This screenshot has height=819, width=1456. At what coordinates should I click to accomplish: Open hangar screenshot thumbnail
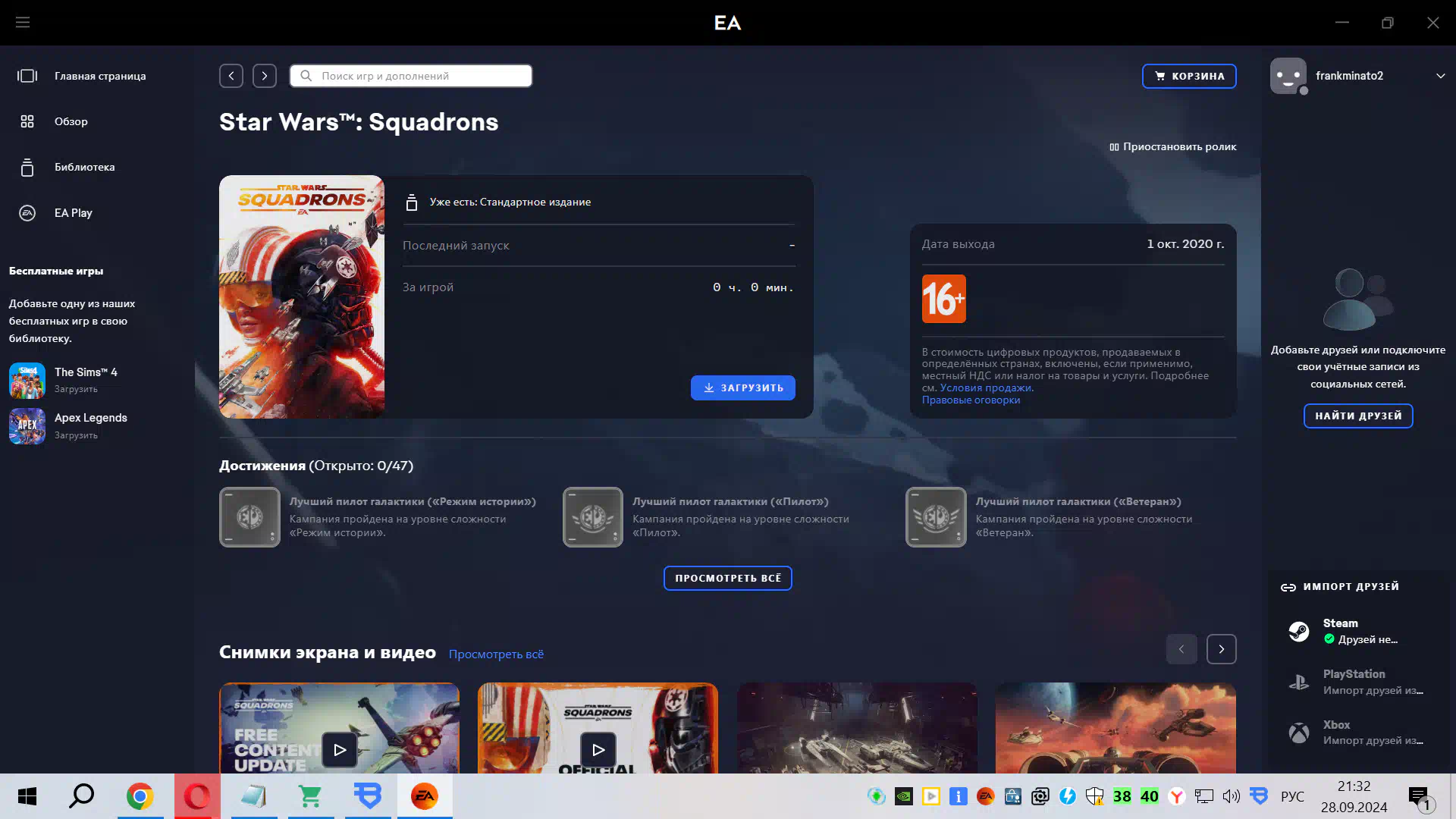[x=857, y=728]
